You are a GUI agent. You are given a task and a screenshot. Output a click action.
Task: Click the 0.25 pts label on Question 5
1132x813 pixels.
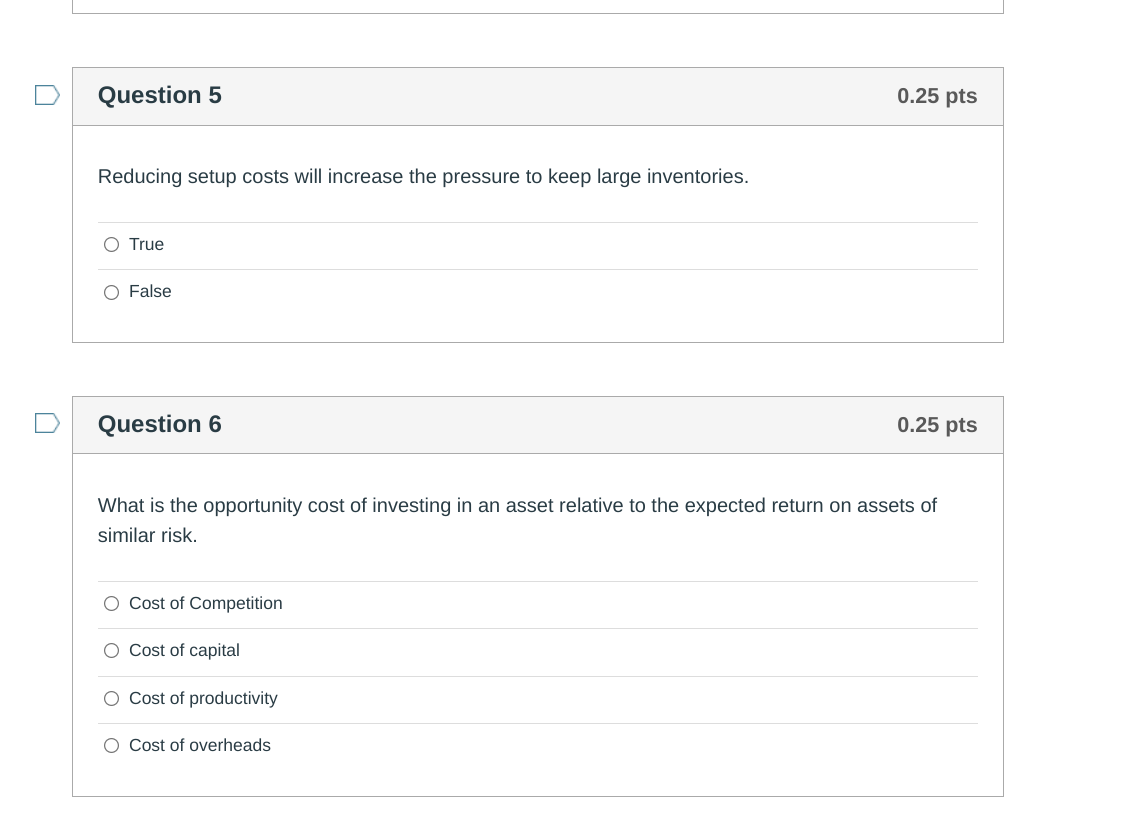(x=937, y=96)
